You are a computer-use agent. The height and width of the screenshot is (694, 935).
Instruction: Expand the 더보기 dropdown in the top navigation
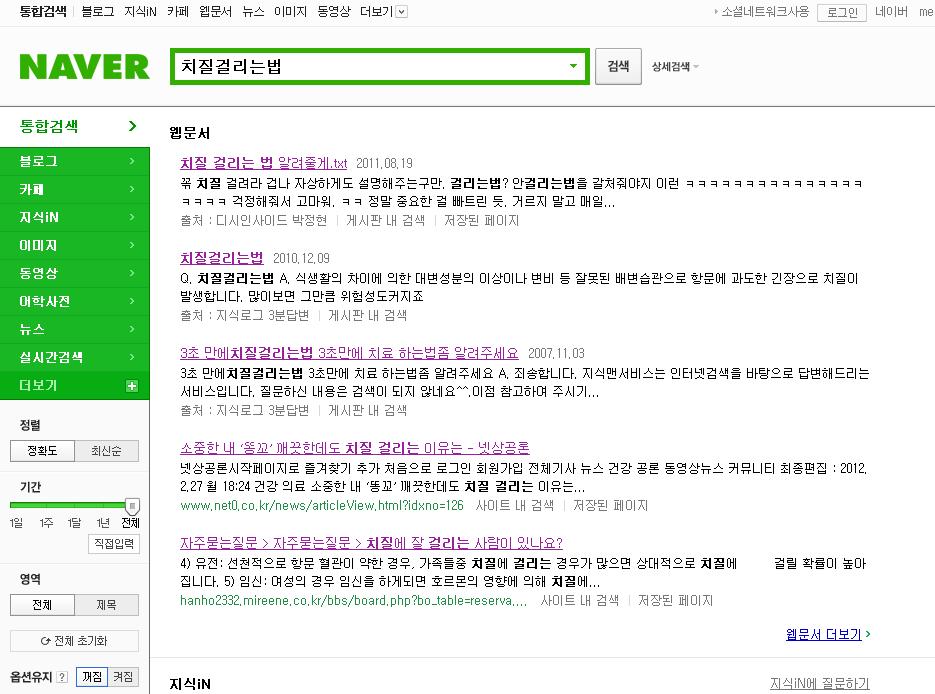384,11
